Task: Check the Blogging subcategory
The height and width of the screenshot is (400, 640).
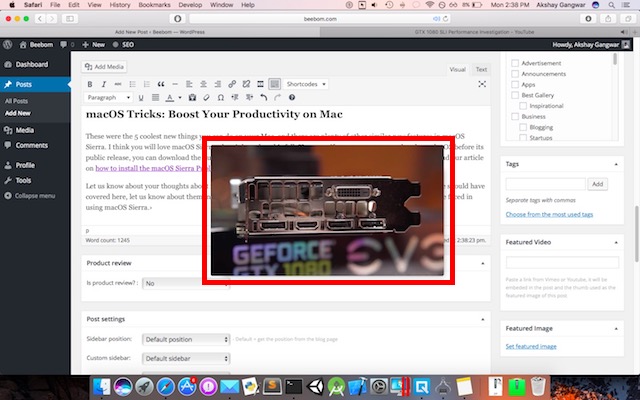Action: click(523, 127)
